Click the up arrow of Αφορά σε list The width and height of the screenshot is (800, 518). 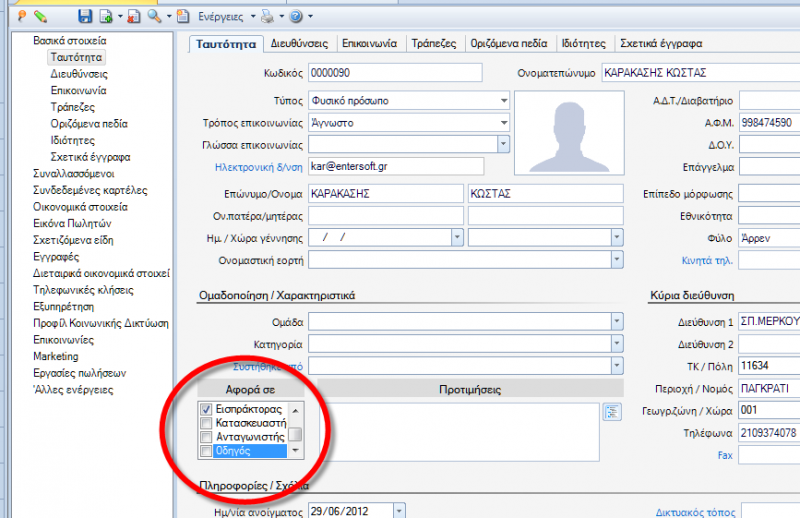coord(295,410)
